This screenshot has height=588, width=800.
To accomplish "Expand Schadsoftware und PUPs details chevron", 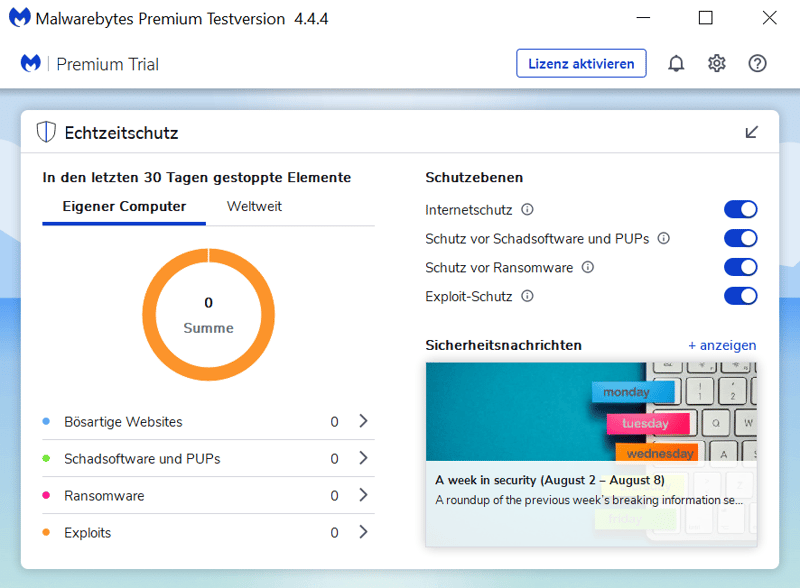I will click(363, 458).
